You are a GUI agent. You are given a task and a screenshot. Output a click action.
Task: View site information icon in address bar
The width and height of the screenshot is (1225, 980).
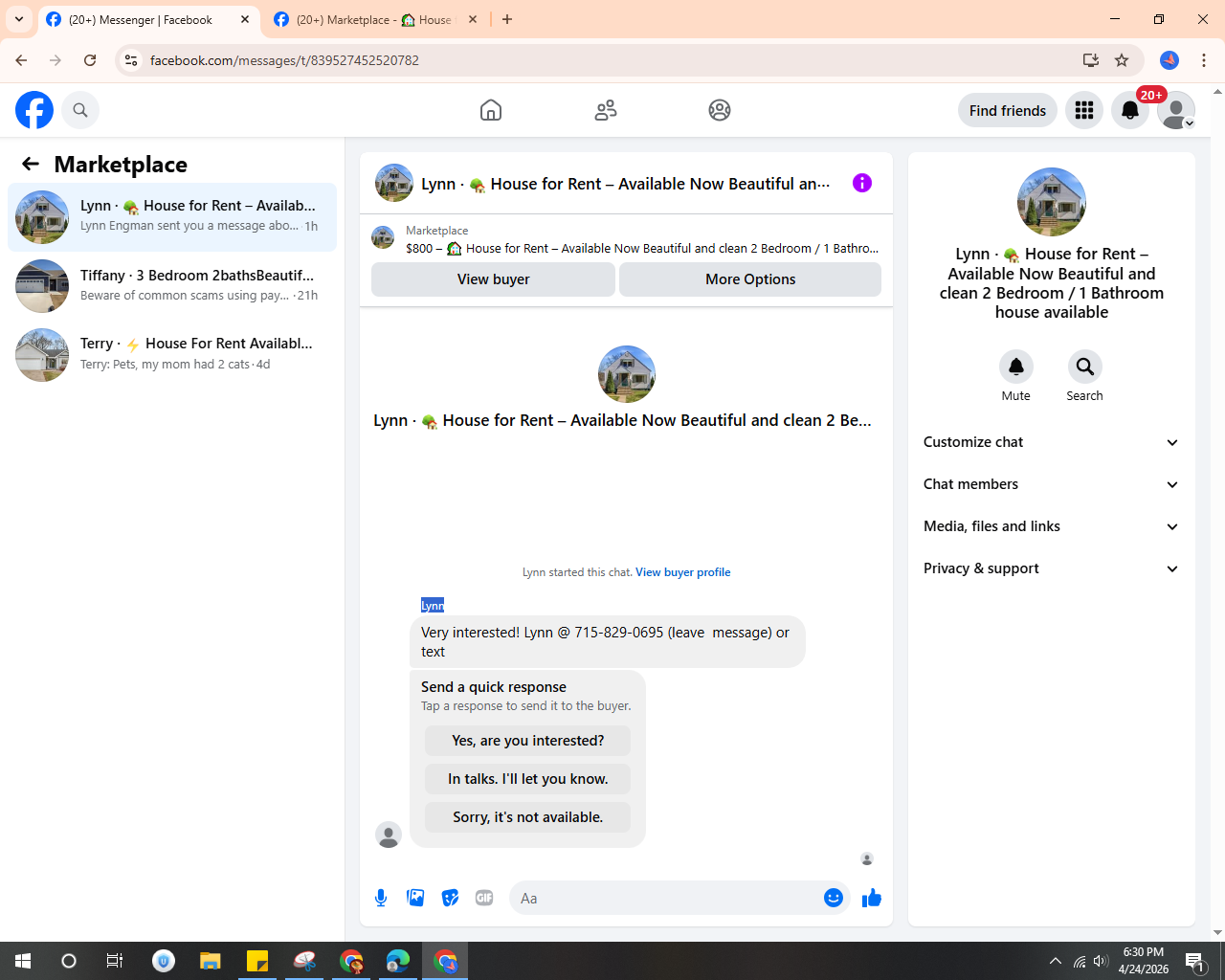(x=131, y=60)
